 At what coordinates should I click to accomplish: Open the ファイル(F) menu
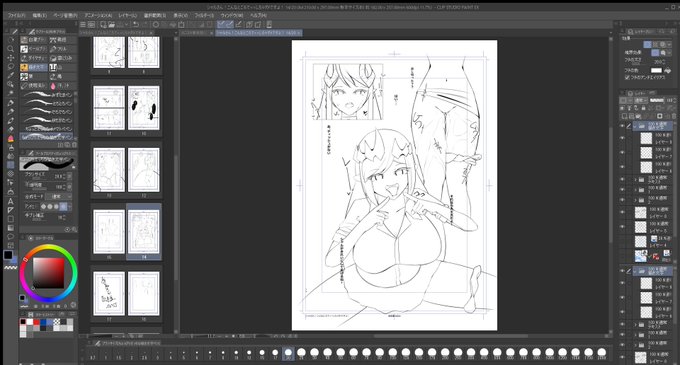click(17, 15)
